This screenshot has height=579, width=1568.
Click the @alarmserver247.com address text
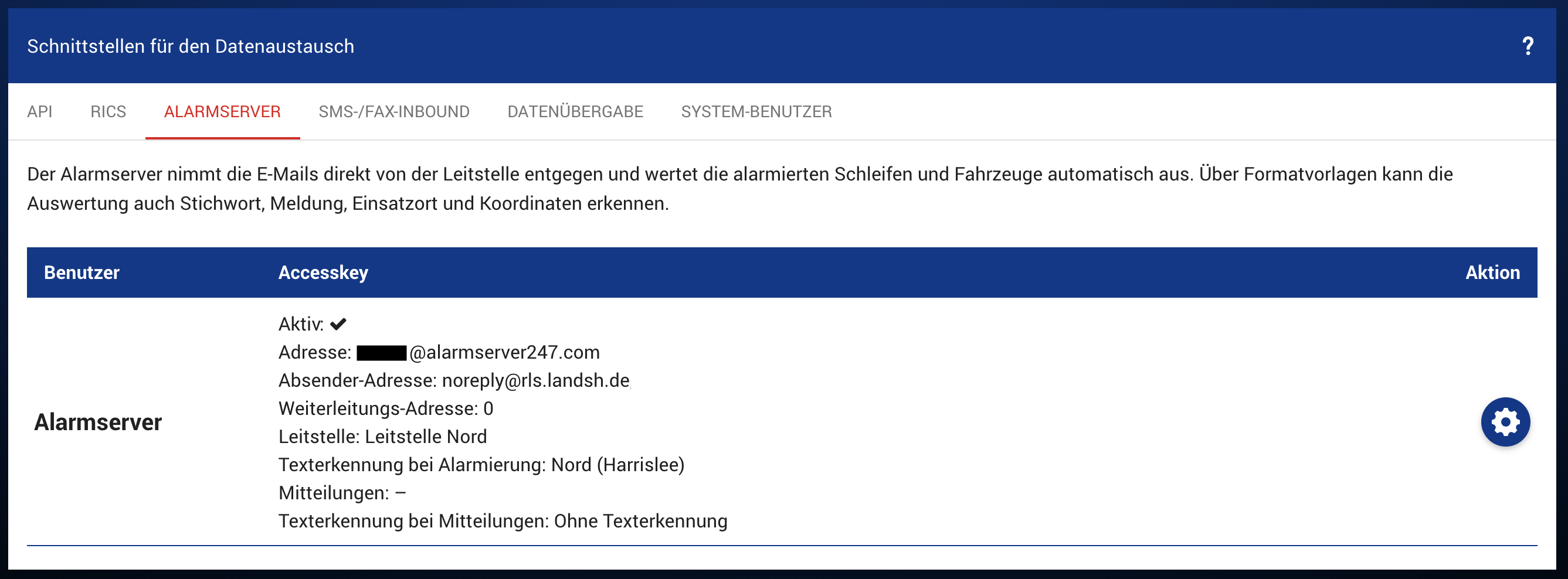(504, 352)
